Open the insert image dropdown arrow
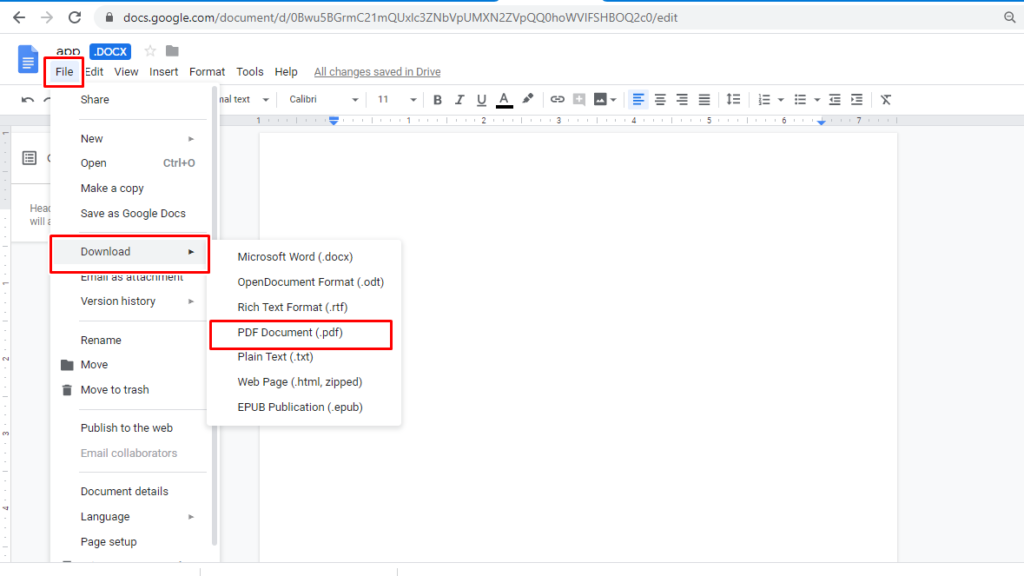1024x576 pixels. (613, 100)
